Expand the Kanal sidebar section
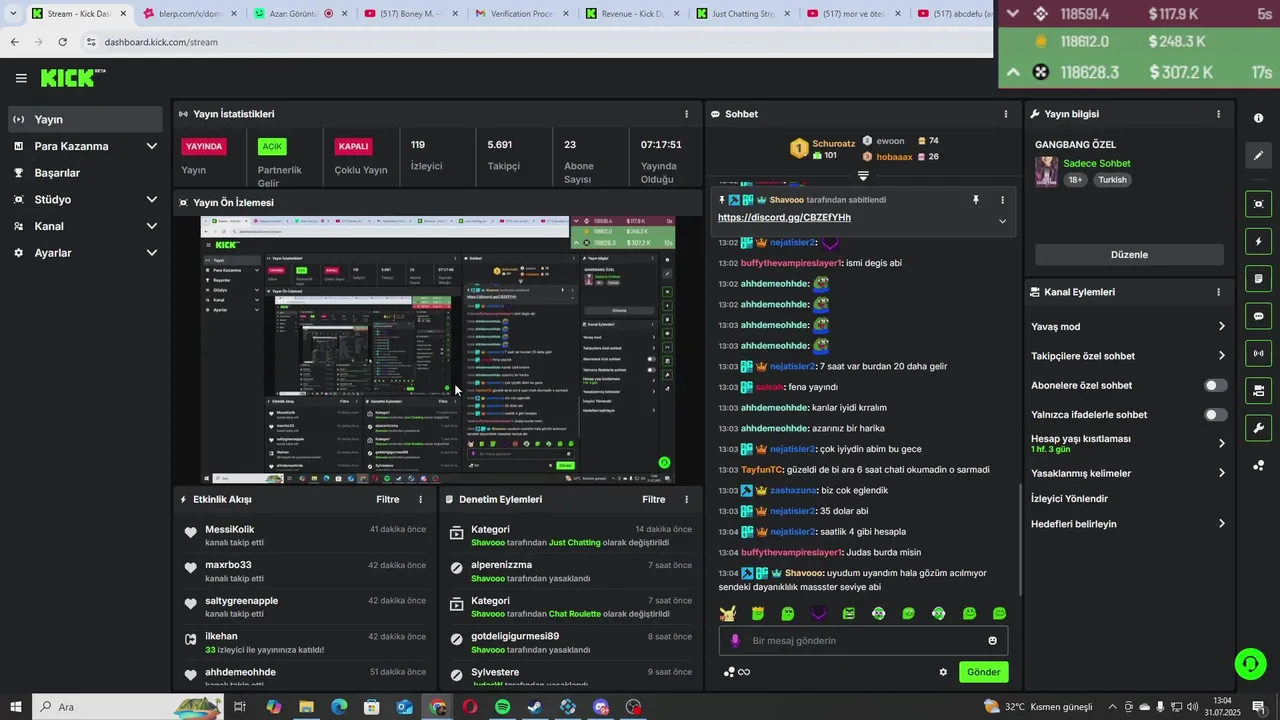The height and width of the screenshot is (720, 1280). coord(152,226)
